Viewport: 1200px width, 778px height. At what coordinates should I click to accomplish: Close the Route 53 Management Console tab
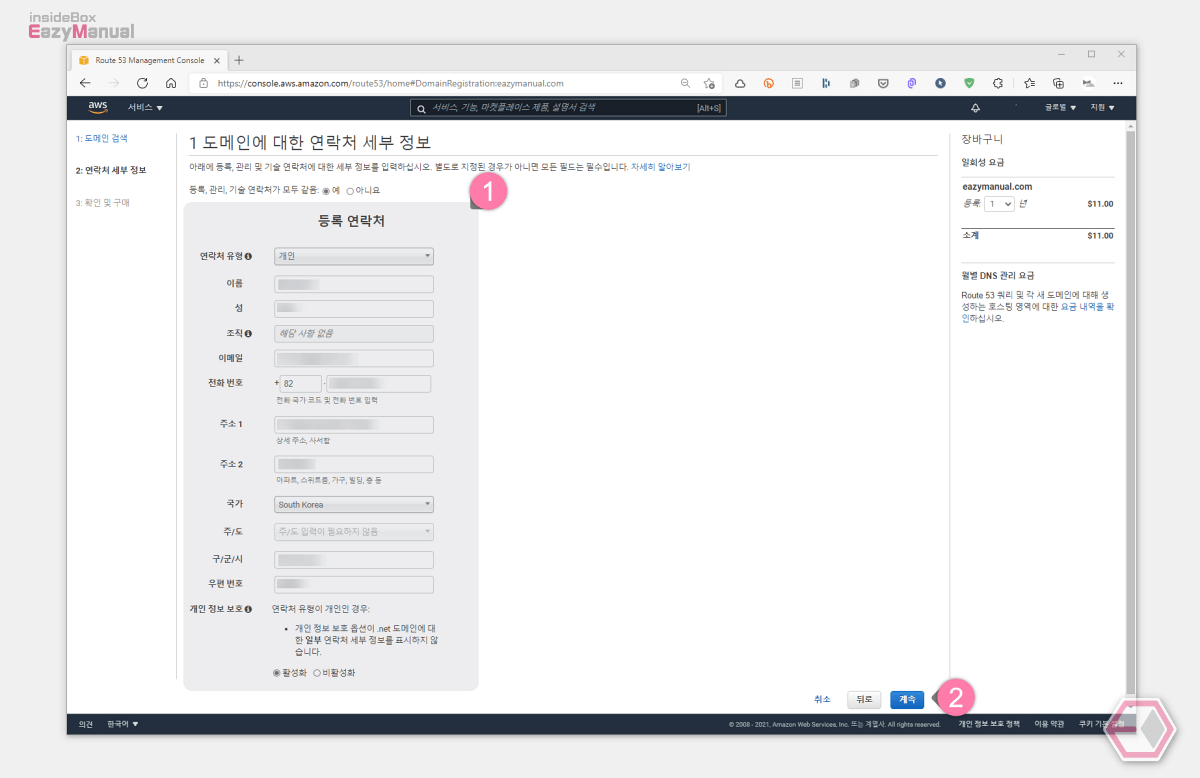[x=217, y=60]
